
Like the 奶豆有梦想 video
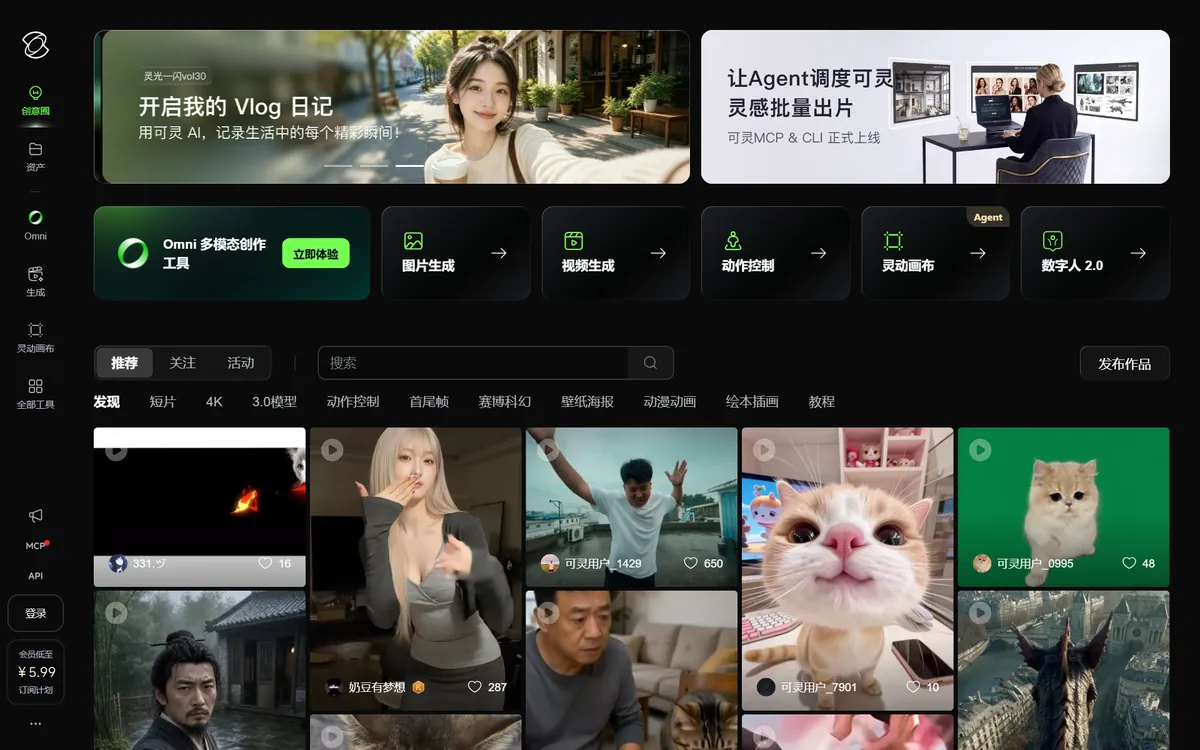[x=474, y=687]
